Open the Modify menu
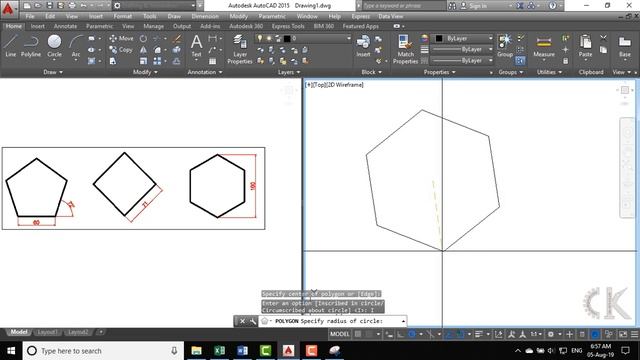 click(x=238, y=16)
